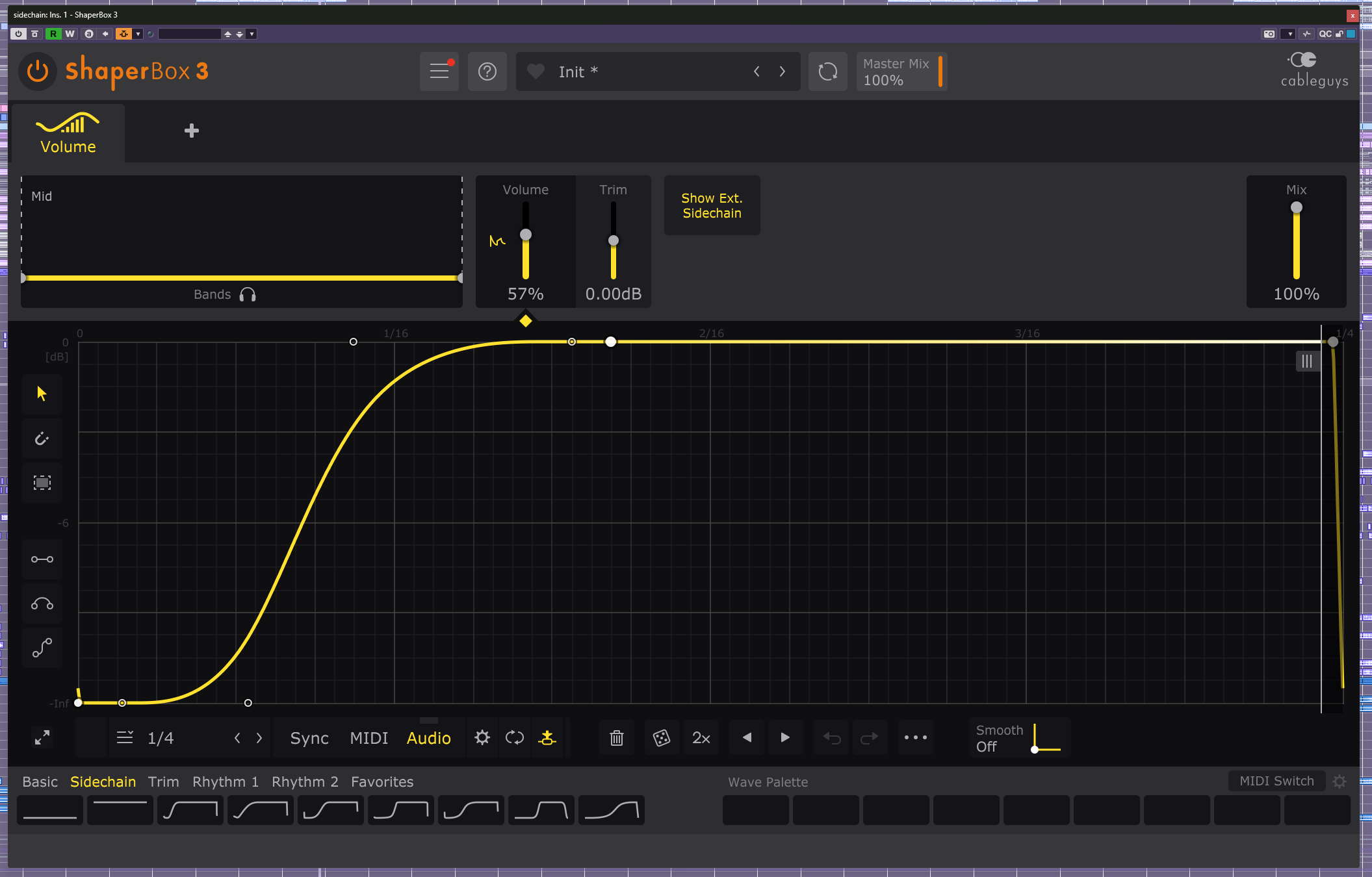Step to the next loop length
The height and width of the screenshot is (877, 1372).
pyautogui.click(x=259, y=738)
